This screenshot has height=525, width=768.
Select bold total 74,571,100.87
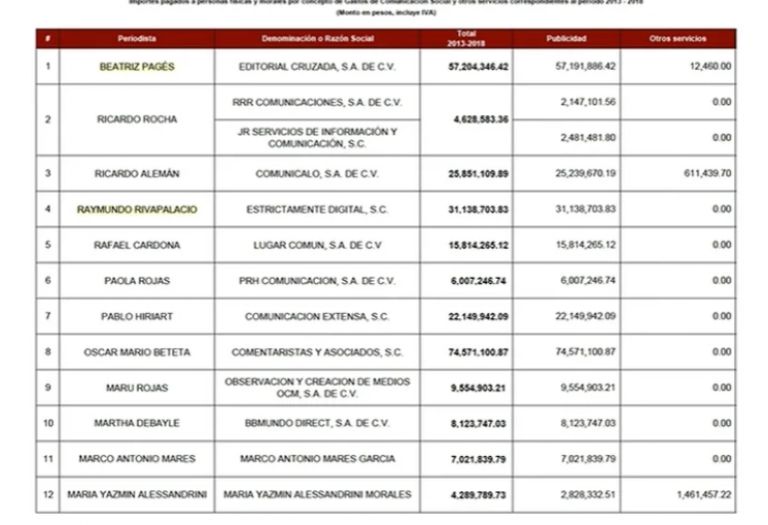click(478, 353)
